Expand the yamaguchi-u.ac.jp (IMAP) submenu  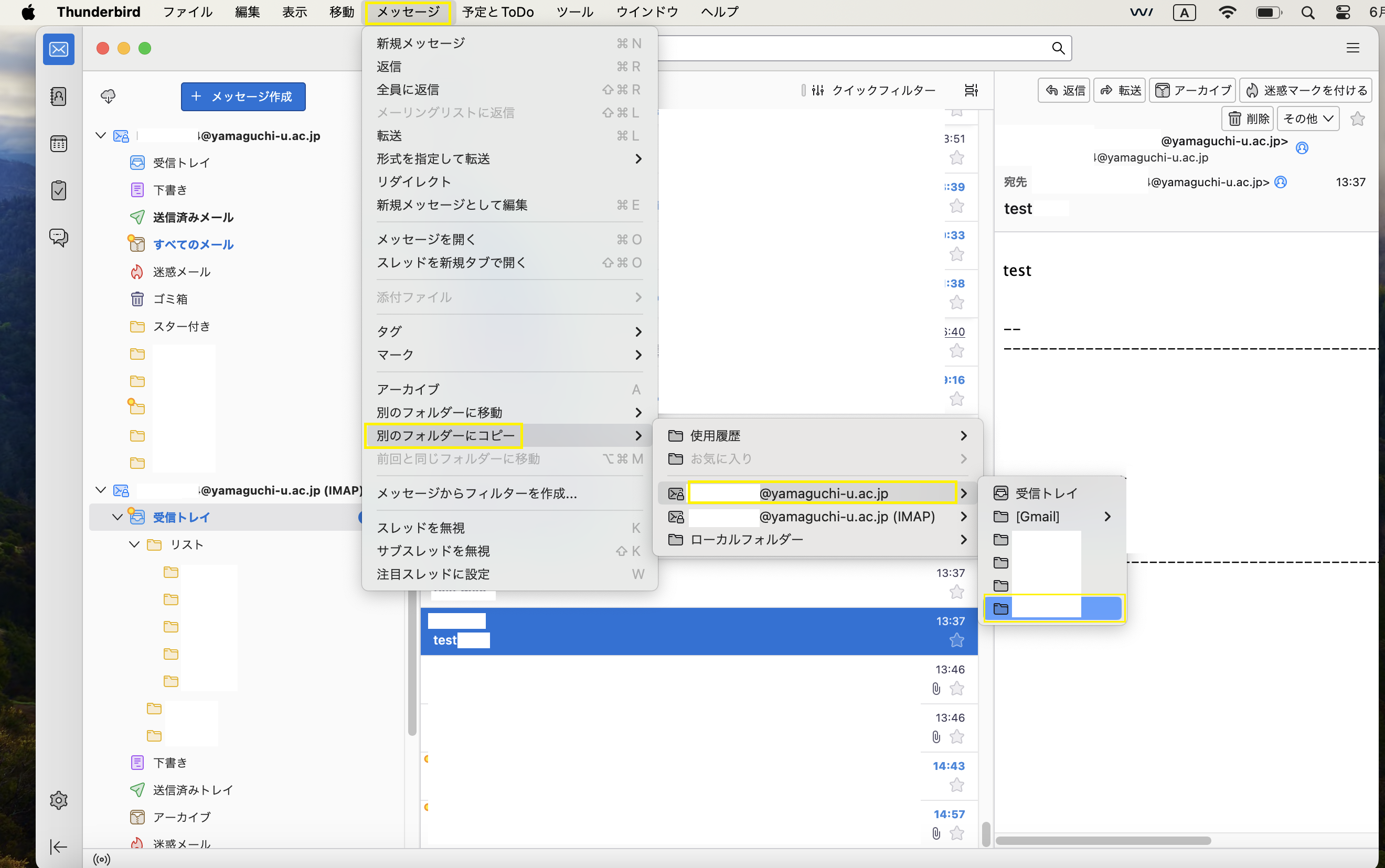pyautogui.click(x=818, y=517)
